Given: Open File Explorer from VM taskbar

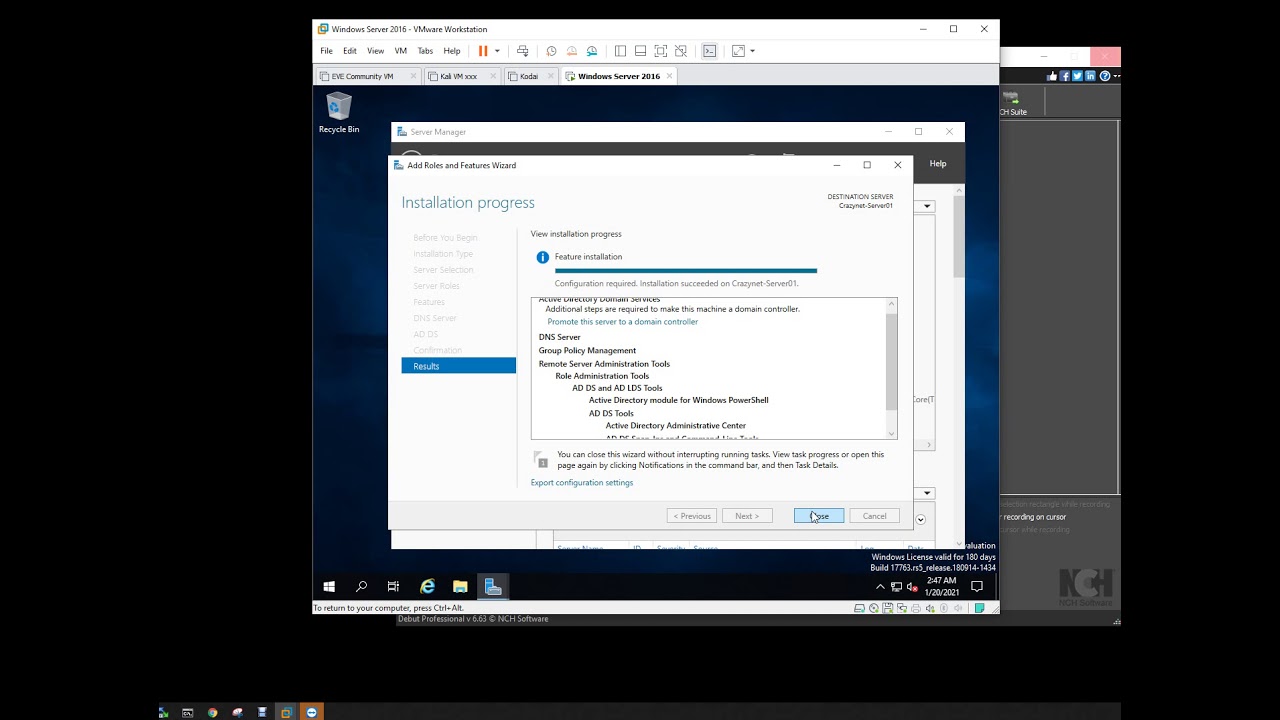Looking at the screenshot, I should (460, 586).
